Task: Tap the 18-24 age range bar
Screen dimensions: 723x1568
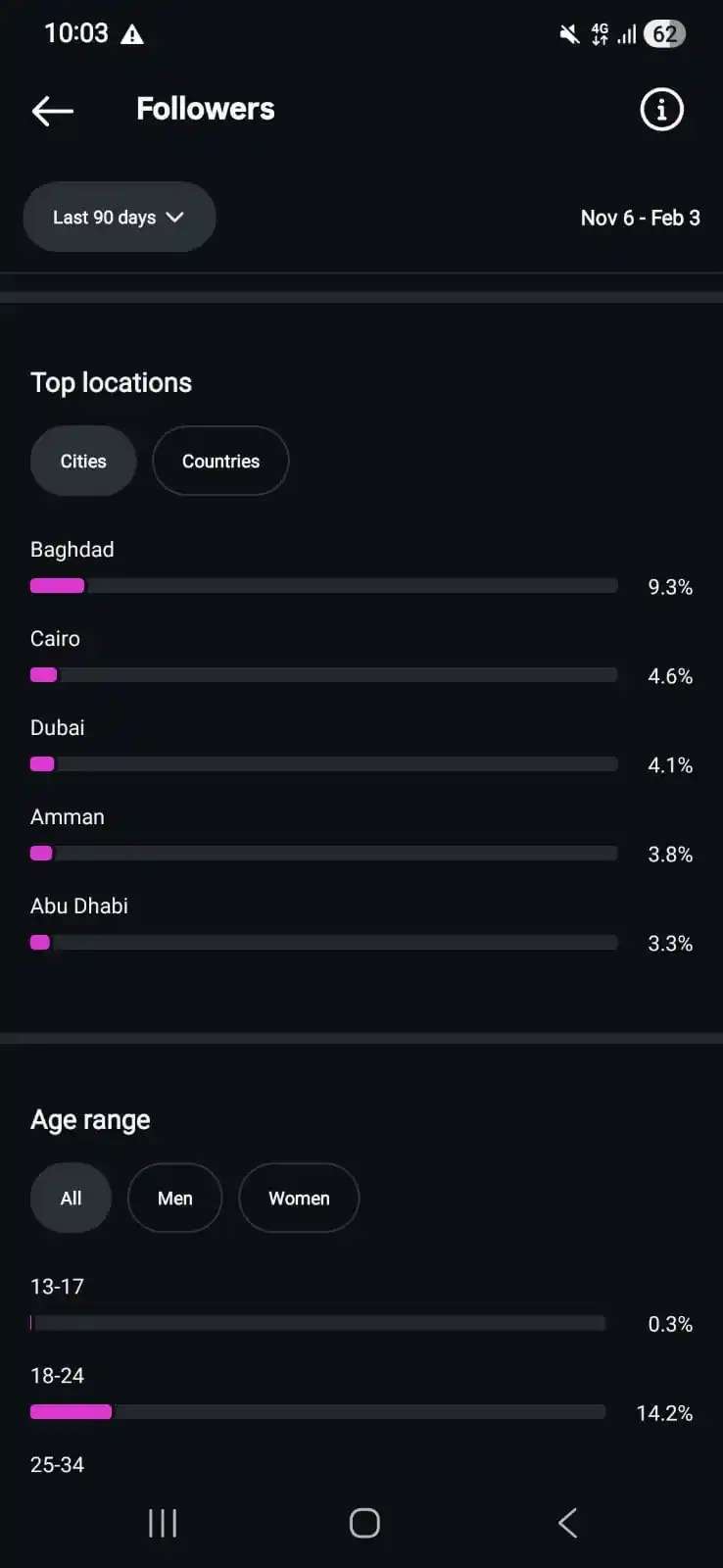Action: point(317,1412)
